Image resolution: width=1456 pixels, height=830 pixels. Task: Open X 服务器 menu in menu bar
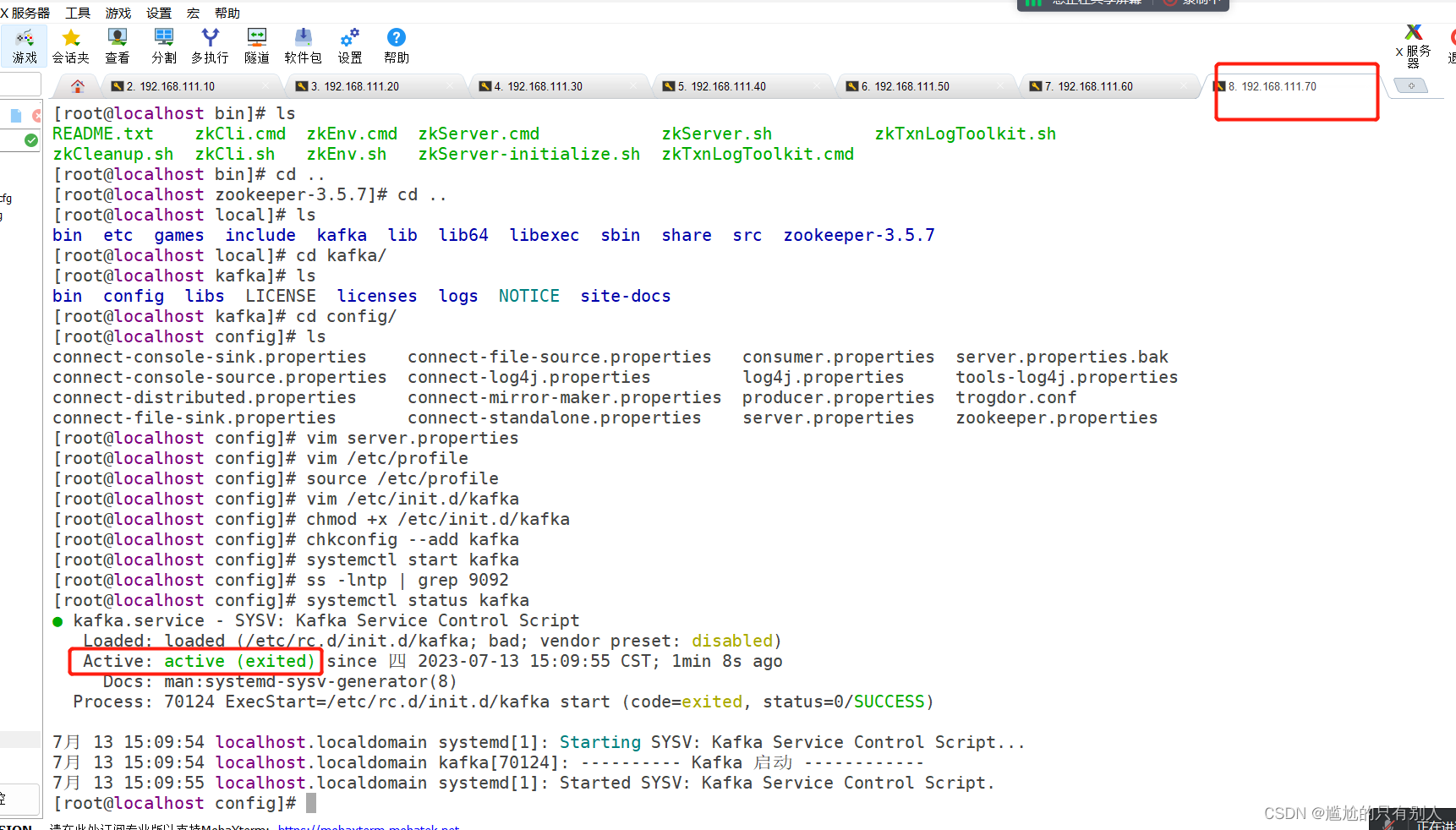click(x=25, y=13)
